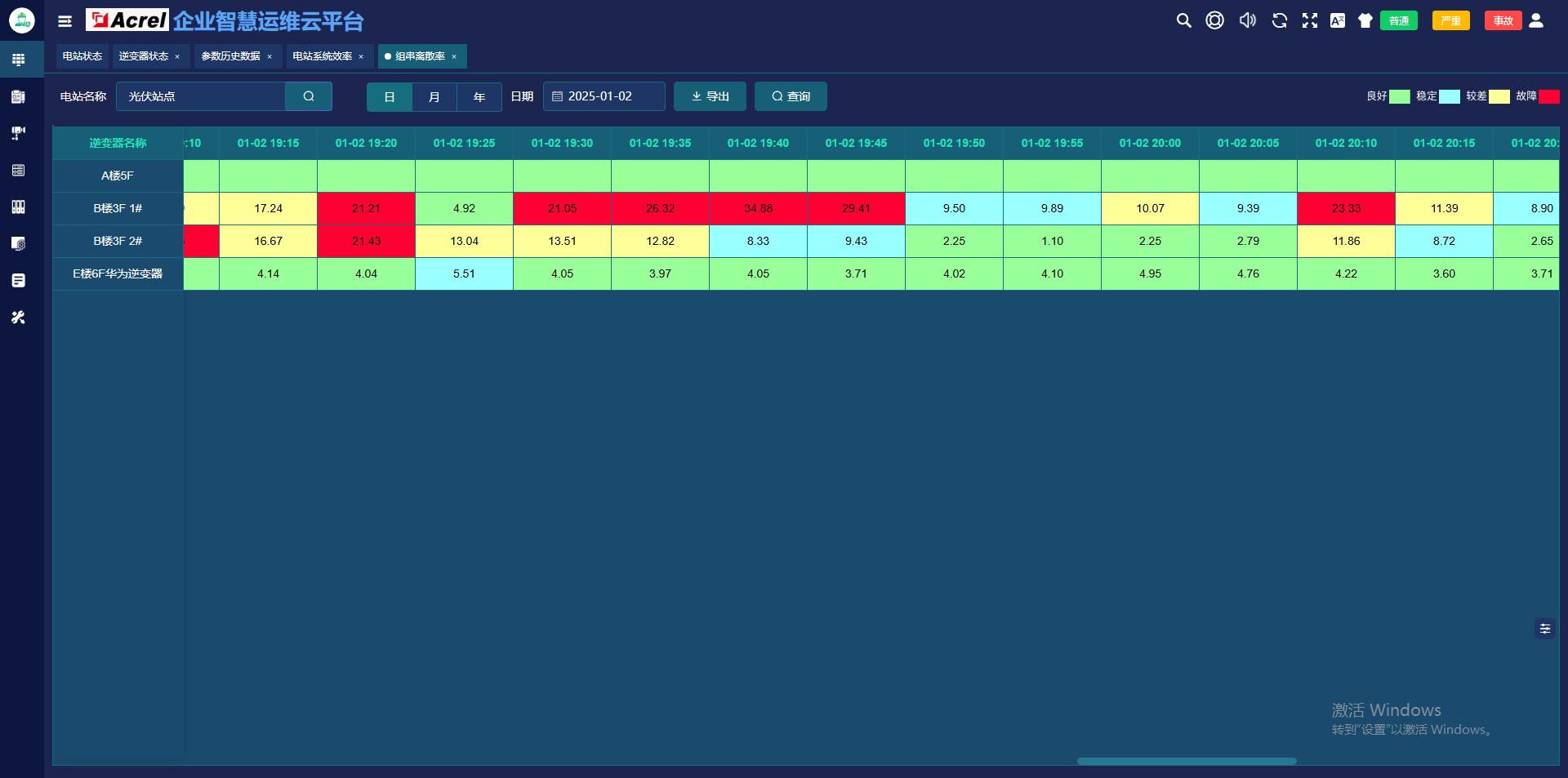Switch to the 电站系统效率 tab
Image resolution: width=1568 pixels, height=778 pixels.
[x=323, y=56]
